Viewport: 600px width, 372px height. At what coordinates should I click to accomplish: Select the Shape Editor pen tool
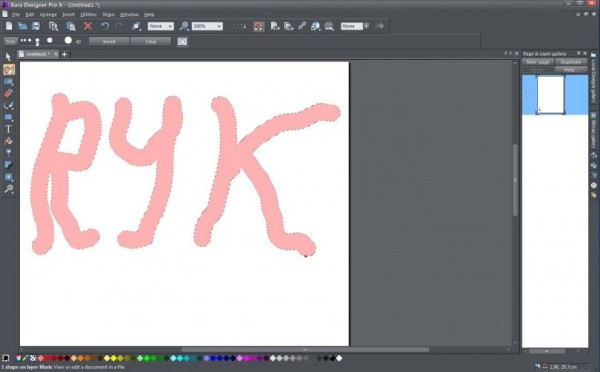8,105
